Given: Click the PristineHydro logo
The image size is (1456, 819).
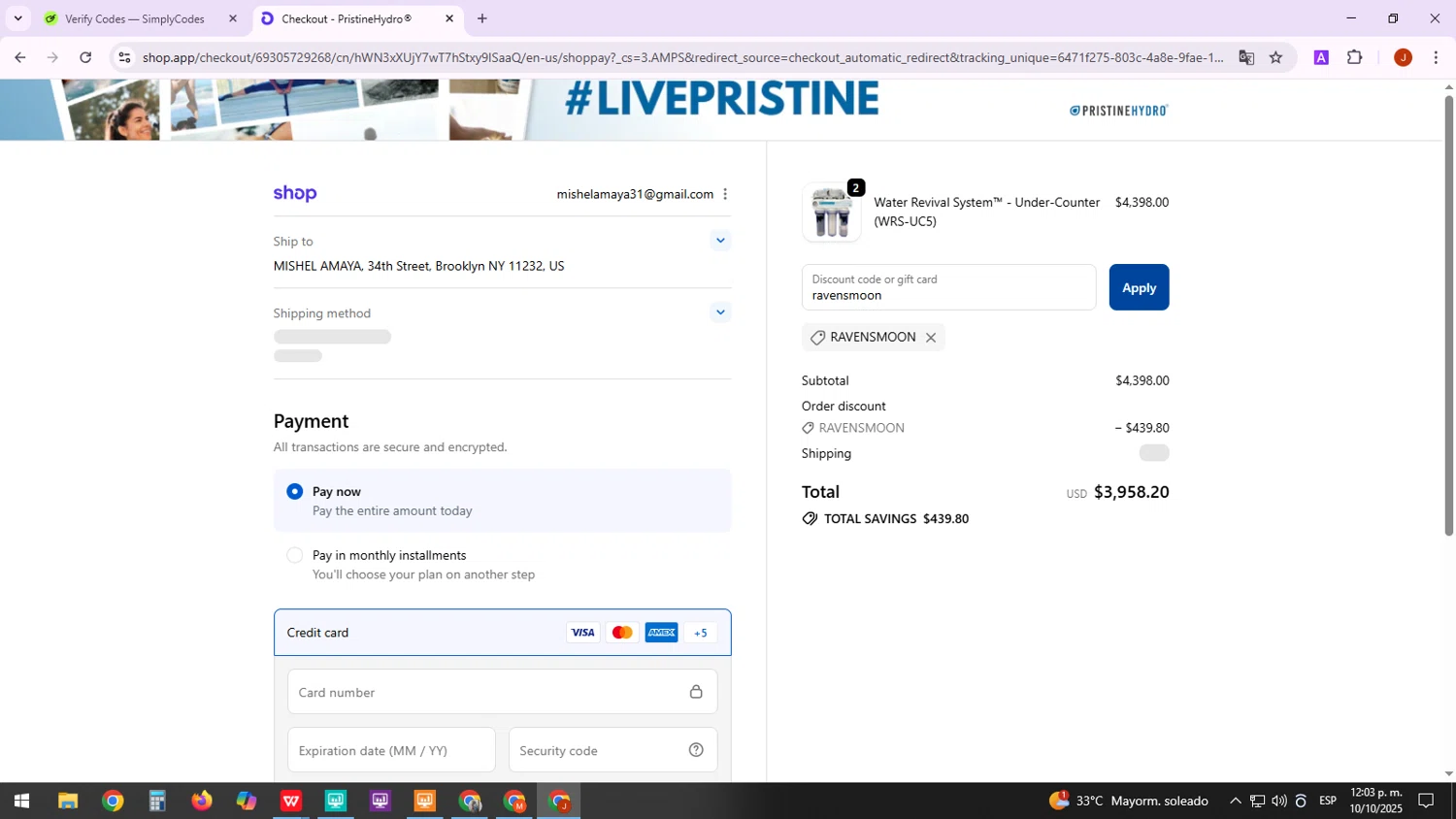Looking at the screenshot, I should coord(1119,111).
